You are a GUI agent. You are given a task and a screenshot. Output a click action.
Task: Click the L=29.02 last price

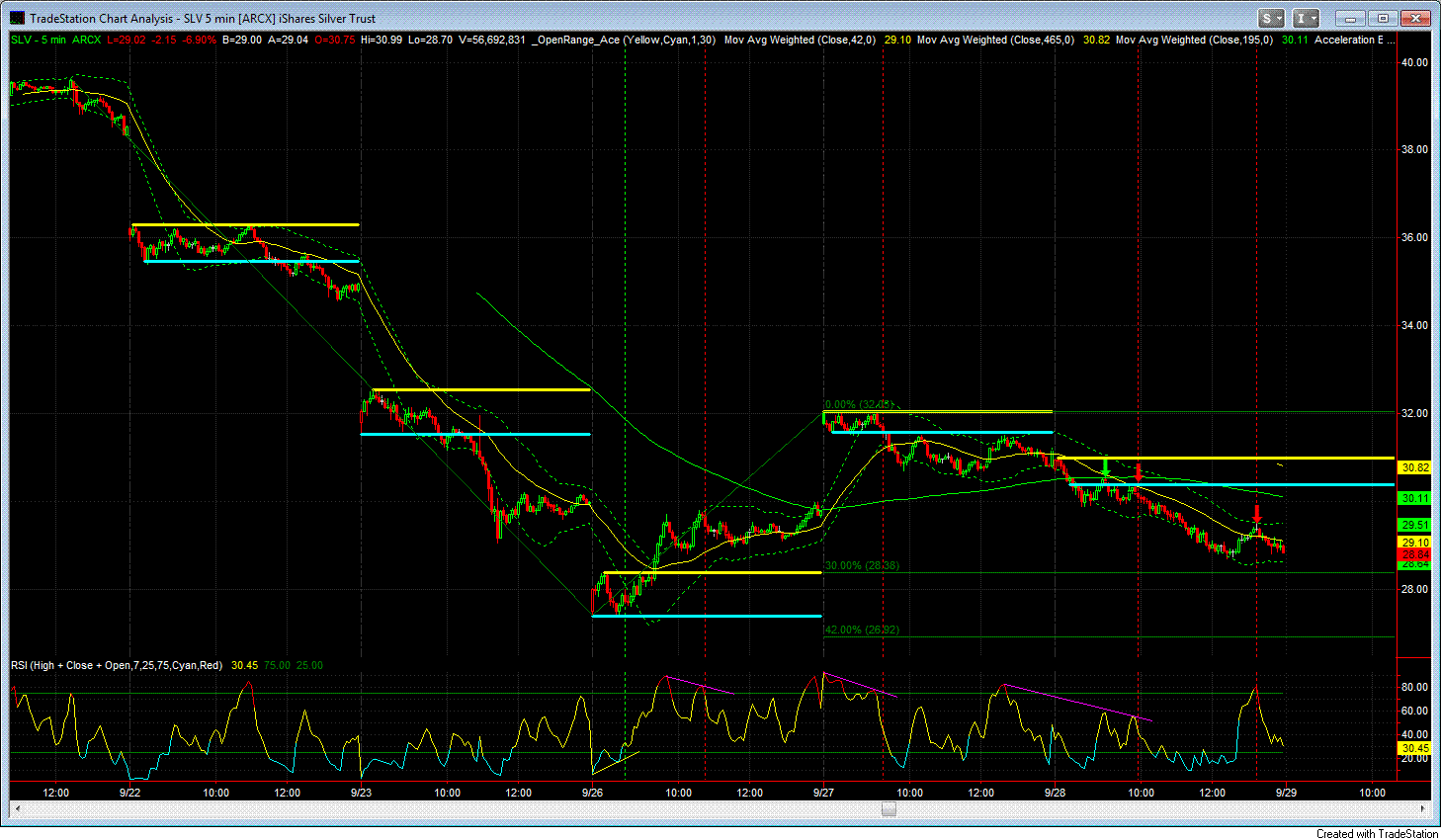(127, 40)
